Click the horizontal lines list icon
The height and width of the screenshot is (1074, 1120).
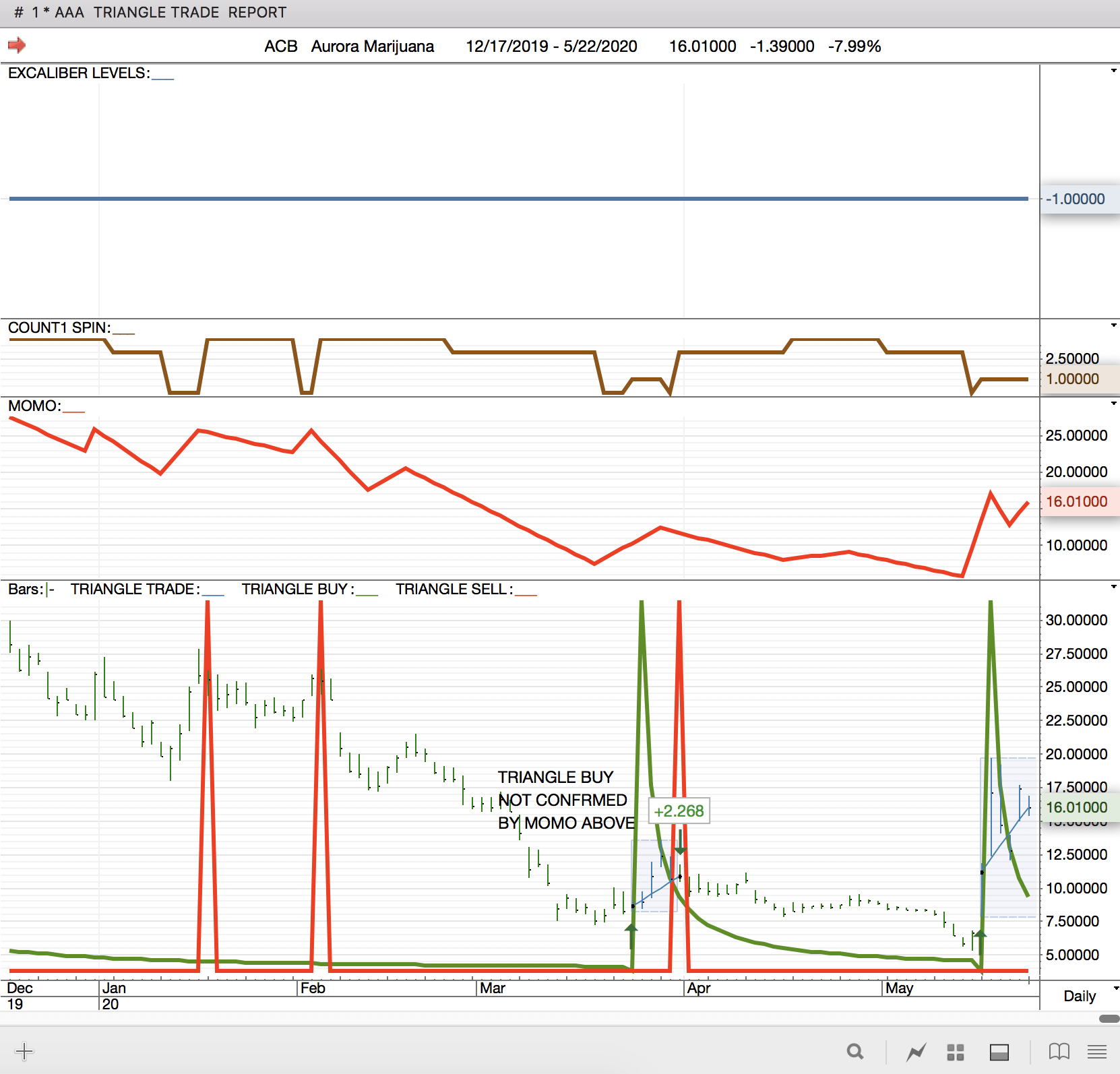click(x=1097, y=1051)
